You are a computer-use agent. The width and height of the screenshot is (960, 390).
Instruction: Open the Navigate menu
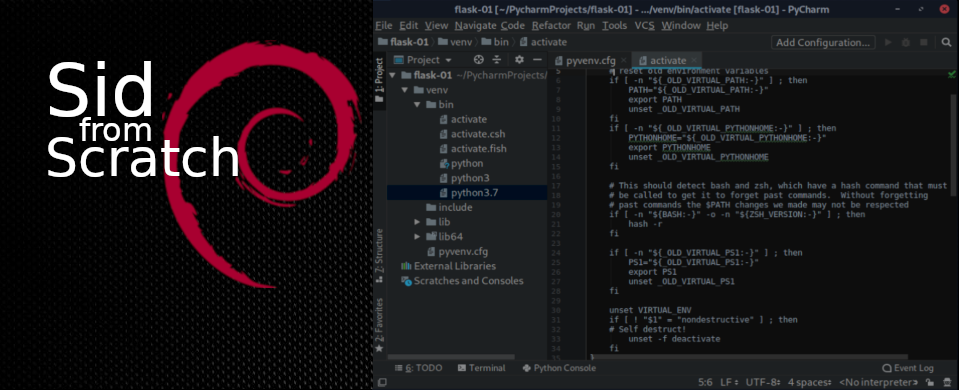coord(476,25)
